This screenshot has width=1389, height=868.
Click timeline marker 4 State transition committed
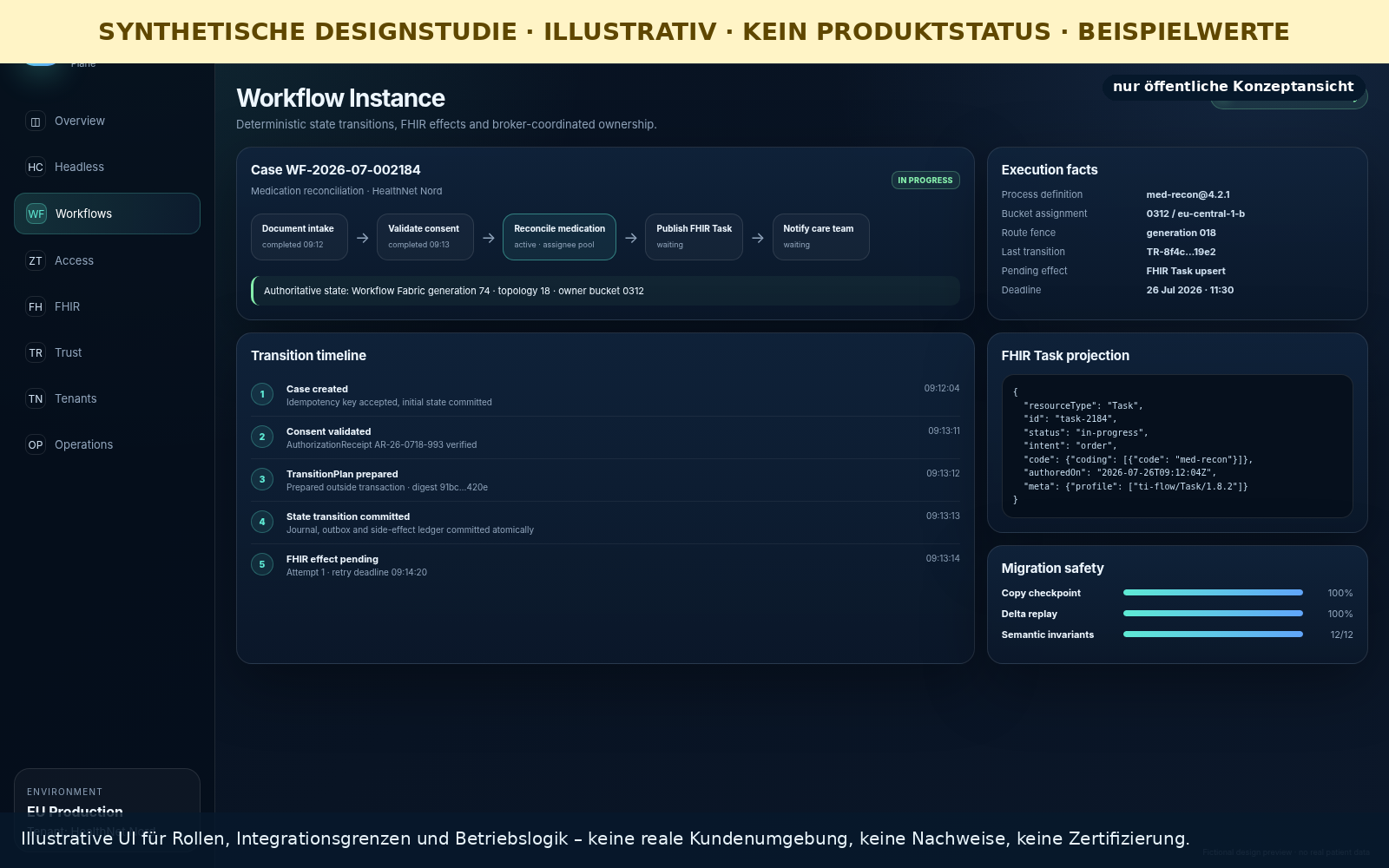click(262, 522)
